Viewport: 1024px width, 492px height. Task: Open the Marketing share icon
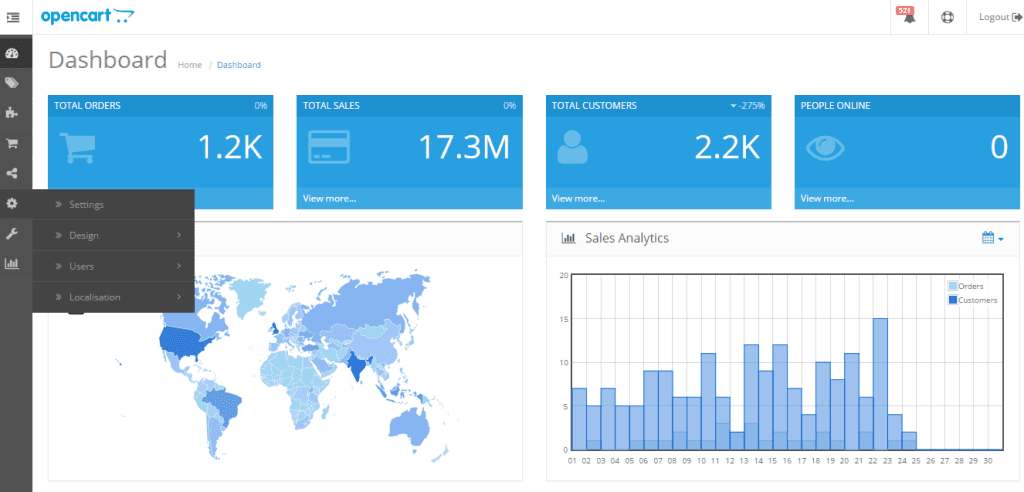[12, 173]
